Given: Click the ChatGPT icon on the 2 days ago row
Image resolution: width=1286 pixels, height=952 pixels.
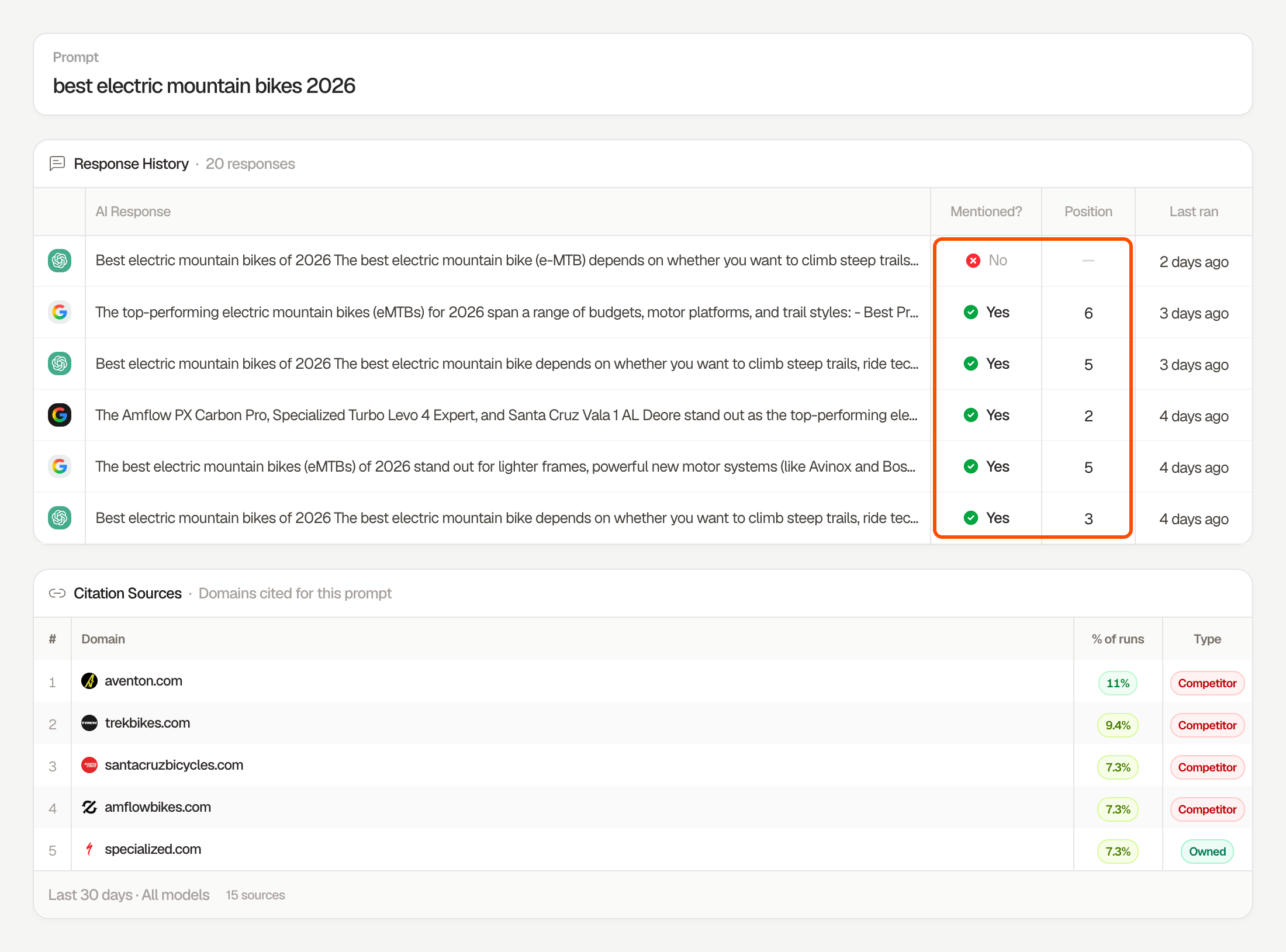Looking at the screenshot, I should point(60,261).
